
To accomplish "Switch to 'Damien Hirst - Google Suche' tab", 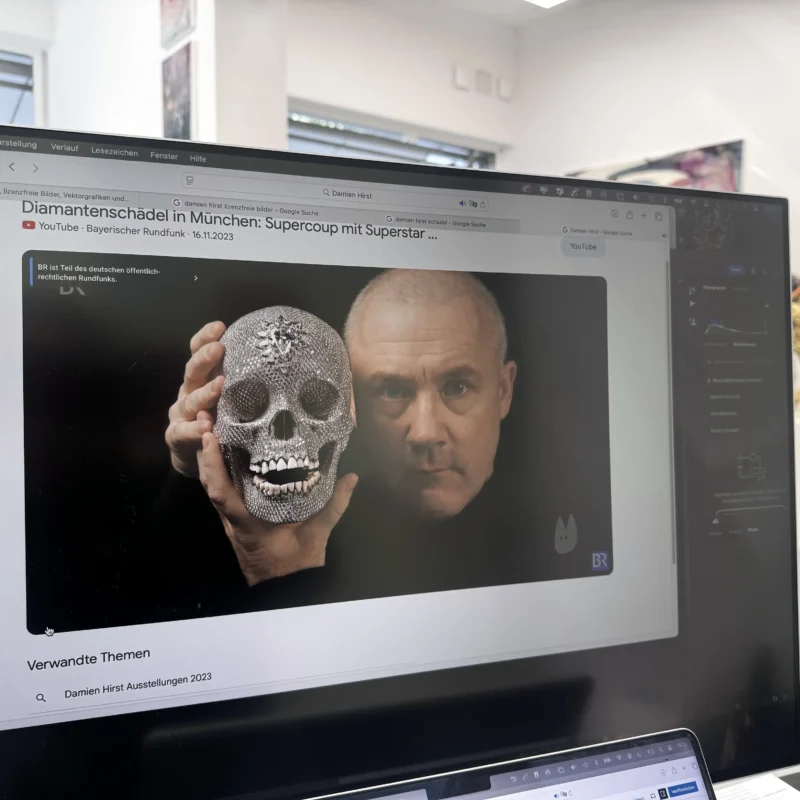I will click(597, 232).
